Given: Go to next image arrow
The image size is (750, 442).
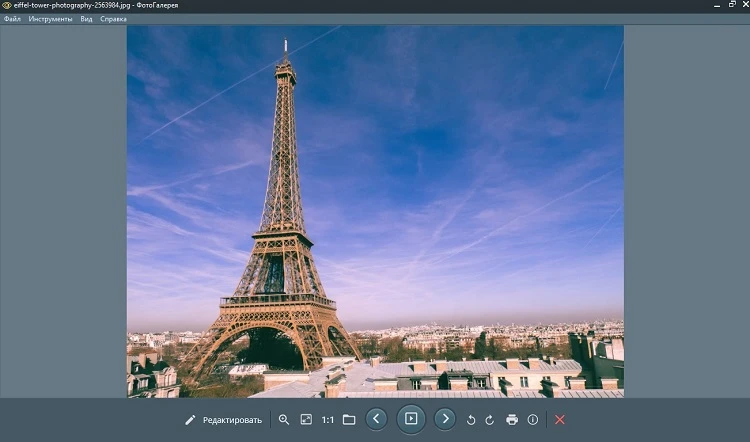Looking at the screenshot, I should tap(445, 419).
